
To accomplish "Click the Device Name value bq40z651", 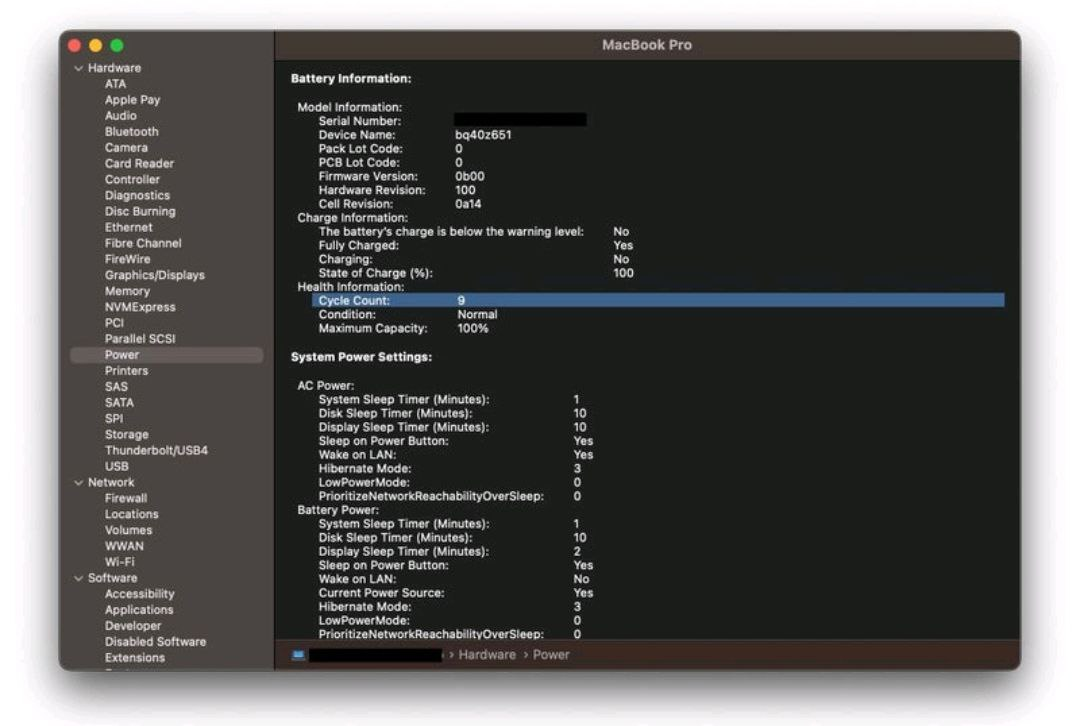I will 483,135.
